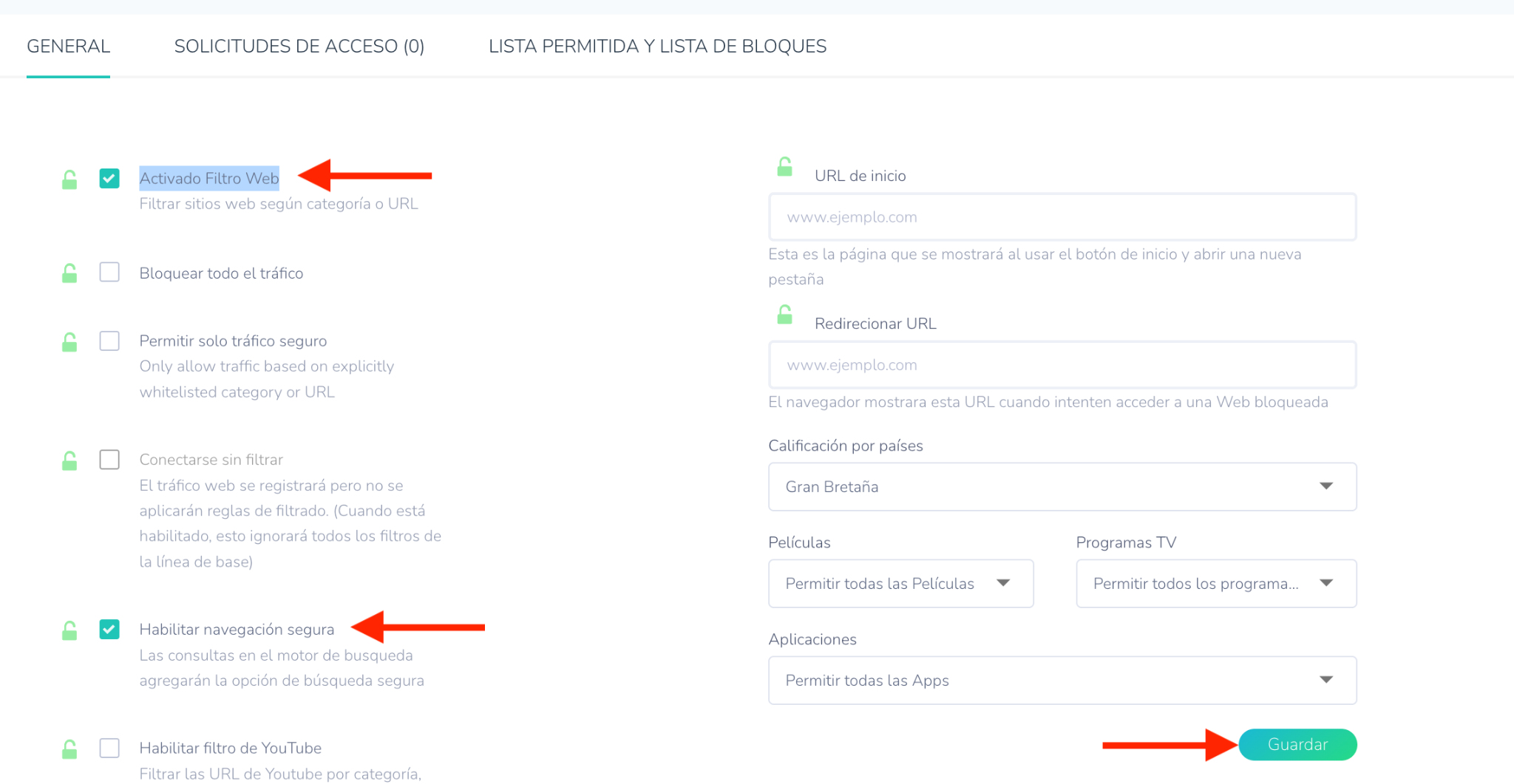Open Lista Permitida y Lista de Bloques tab
The image size is (1514, 784).
(657, 46)
